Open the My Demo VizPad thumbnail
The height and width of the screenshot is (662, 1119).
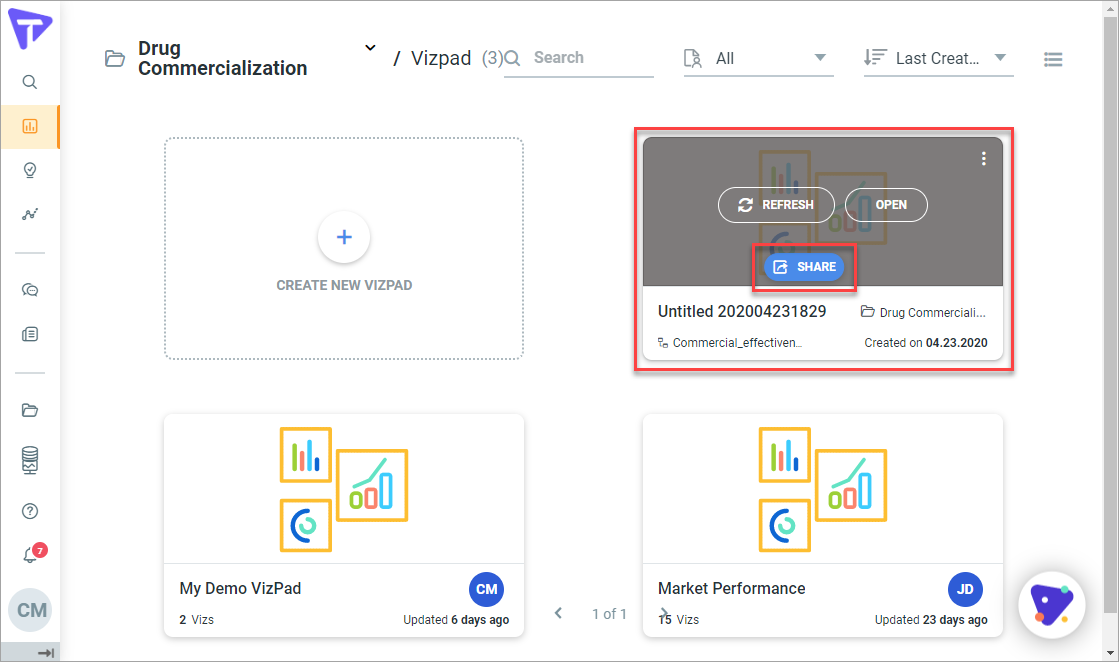point(344,489)
